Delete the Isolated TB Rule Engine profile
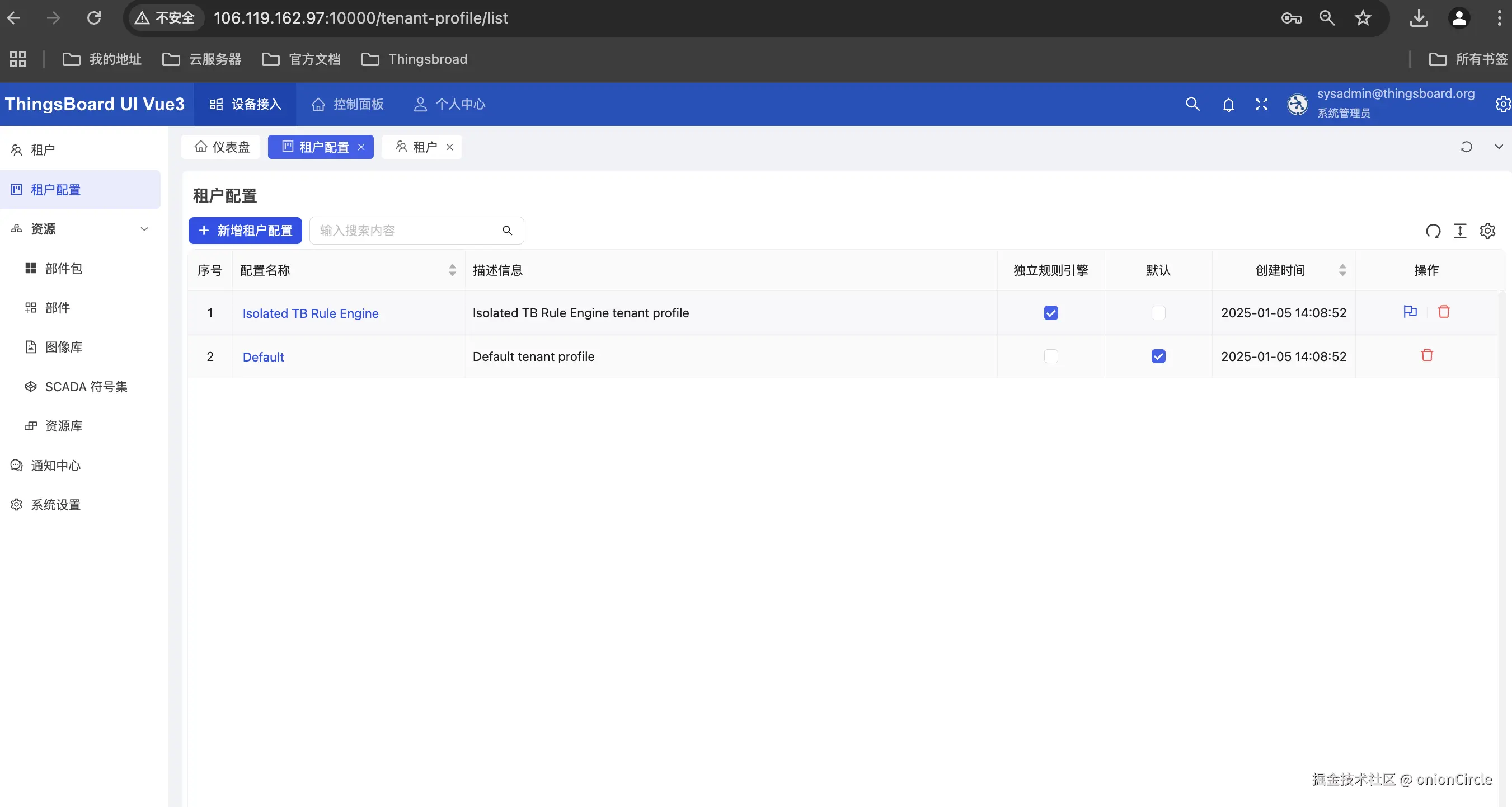The height and width of the screenshot is (807, 1512). click(1444, 312)
